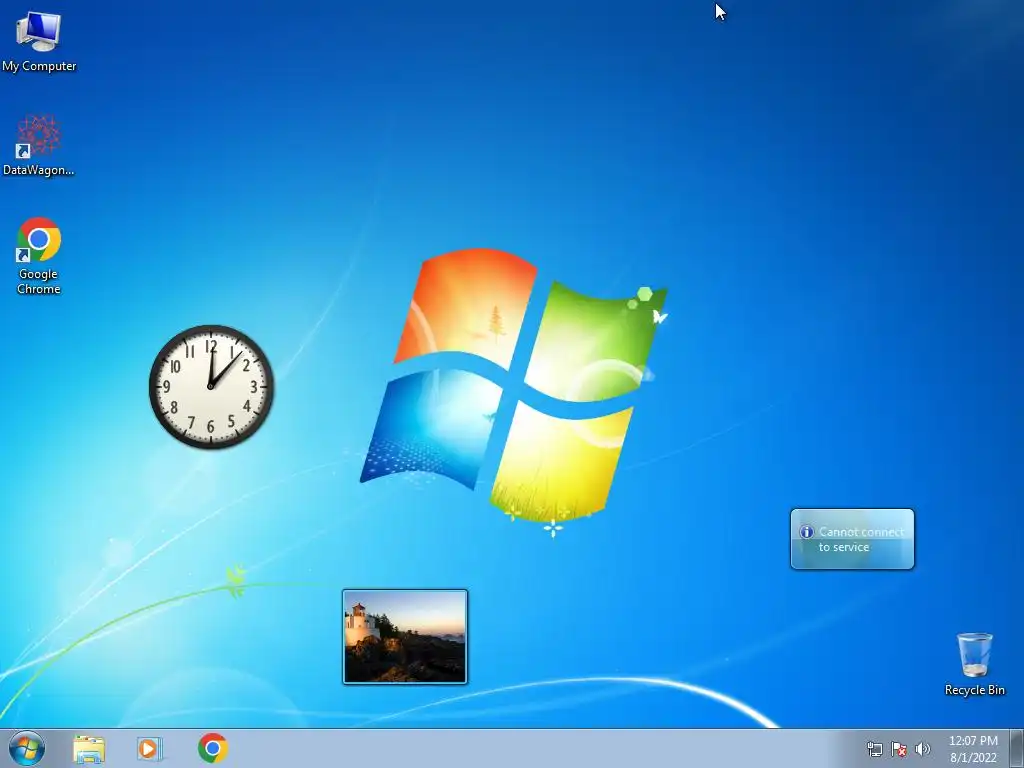Select the My Computer desktop icon
This screenshot has width=1024, height=768.
[39, 41]
